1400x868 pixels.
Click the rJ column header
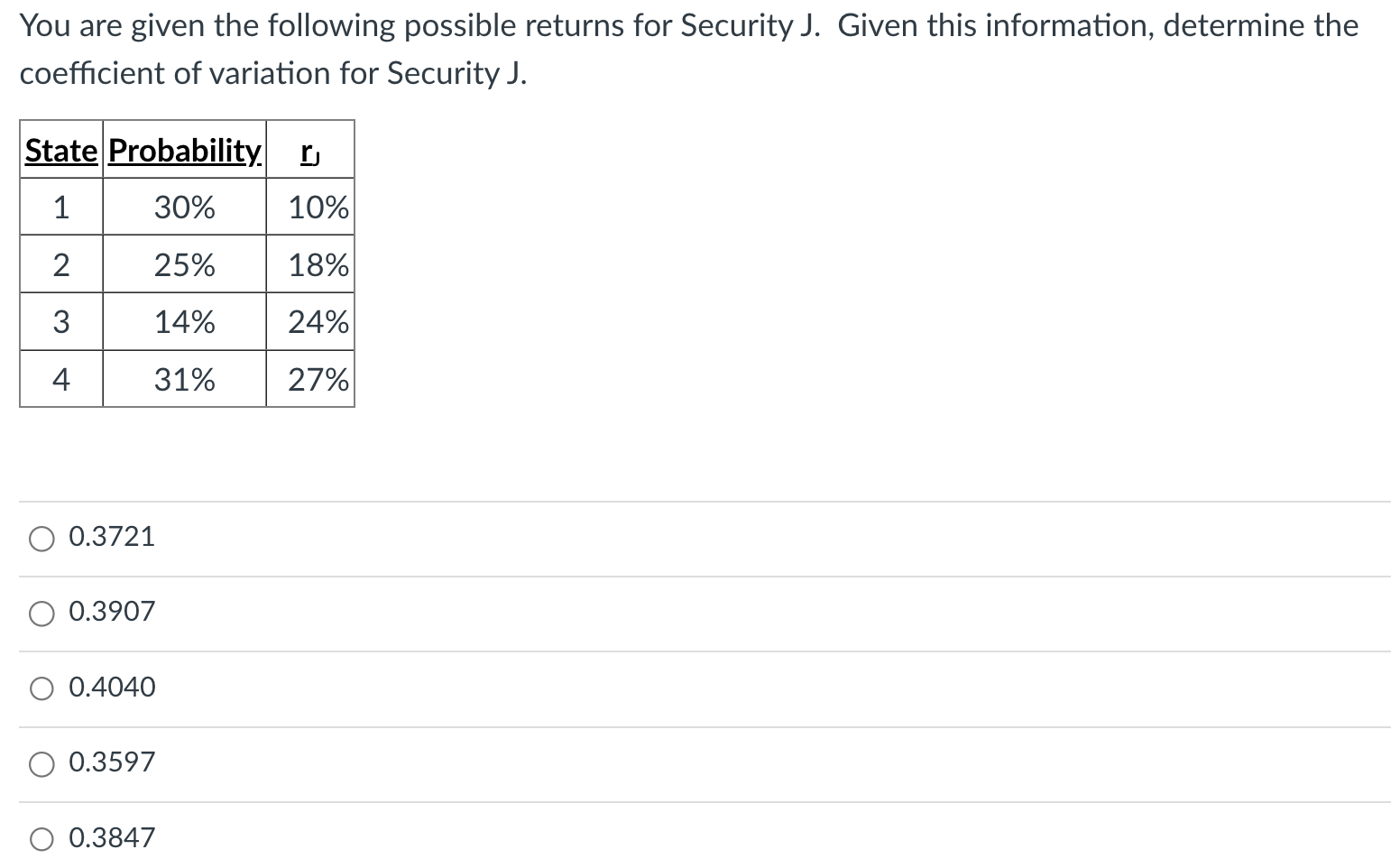click(x=309, y=151)
